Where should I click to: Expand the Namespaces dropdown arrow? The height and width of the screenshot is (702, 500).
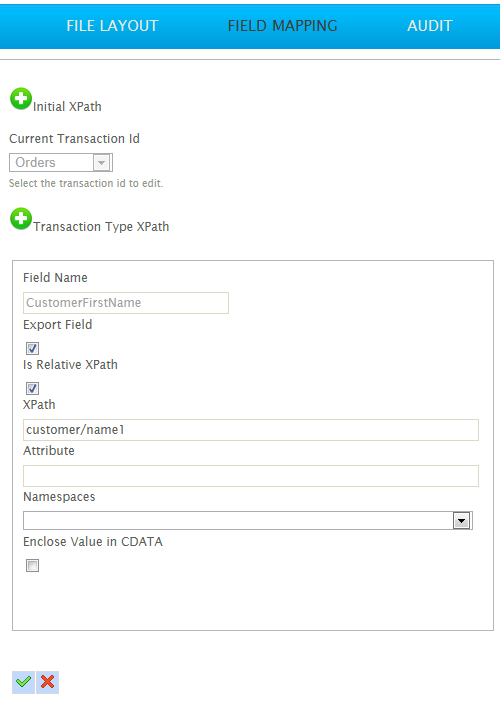pyautogui.click(x=462, y=521)
